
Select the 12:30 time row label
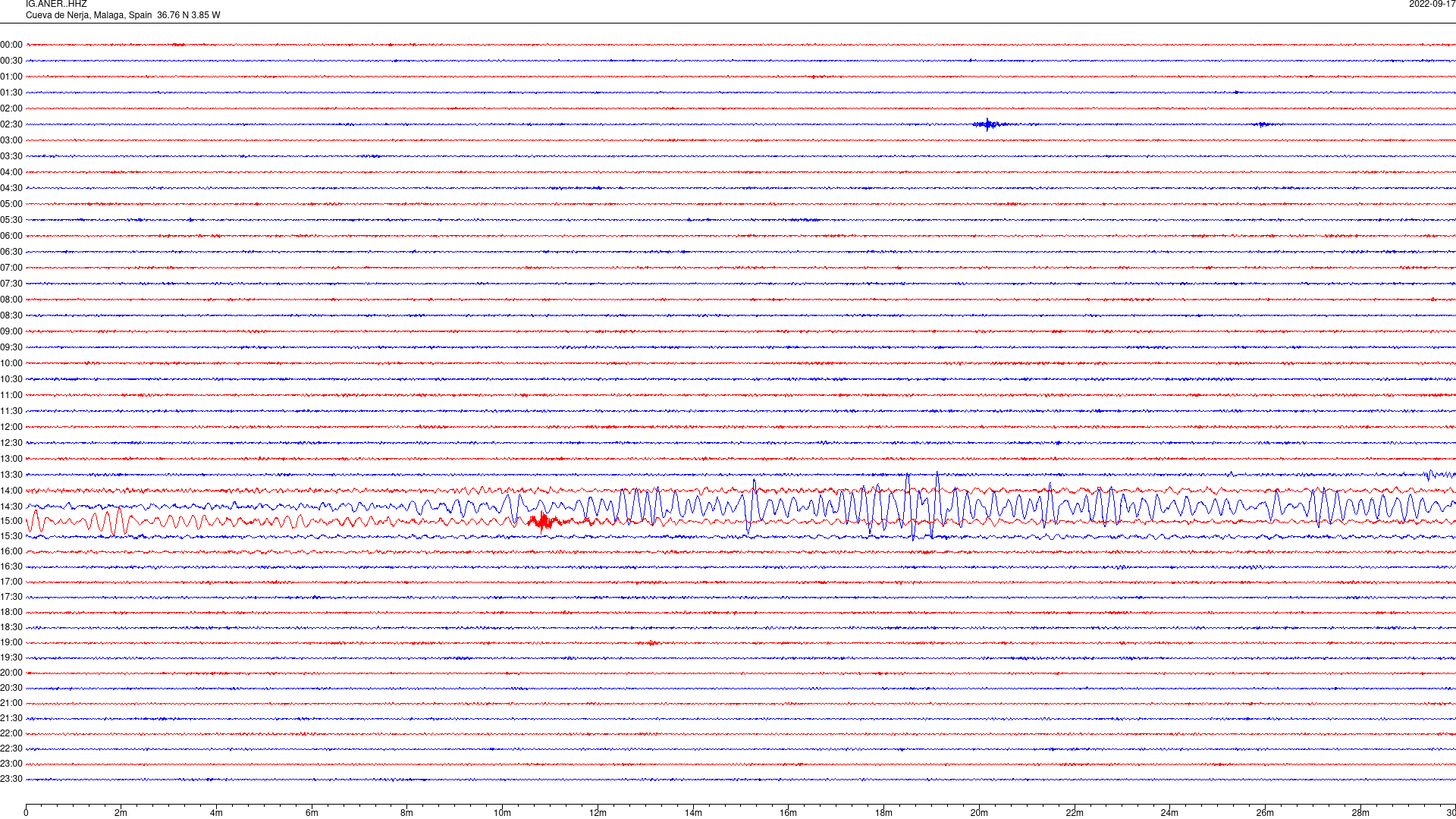(x=11, y=443)
